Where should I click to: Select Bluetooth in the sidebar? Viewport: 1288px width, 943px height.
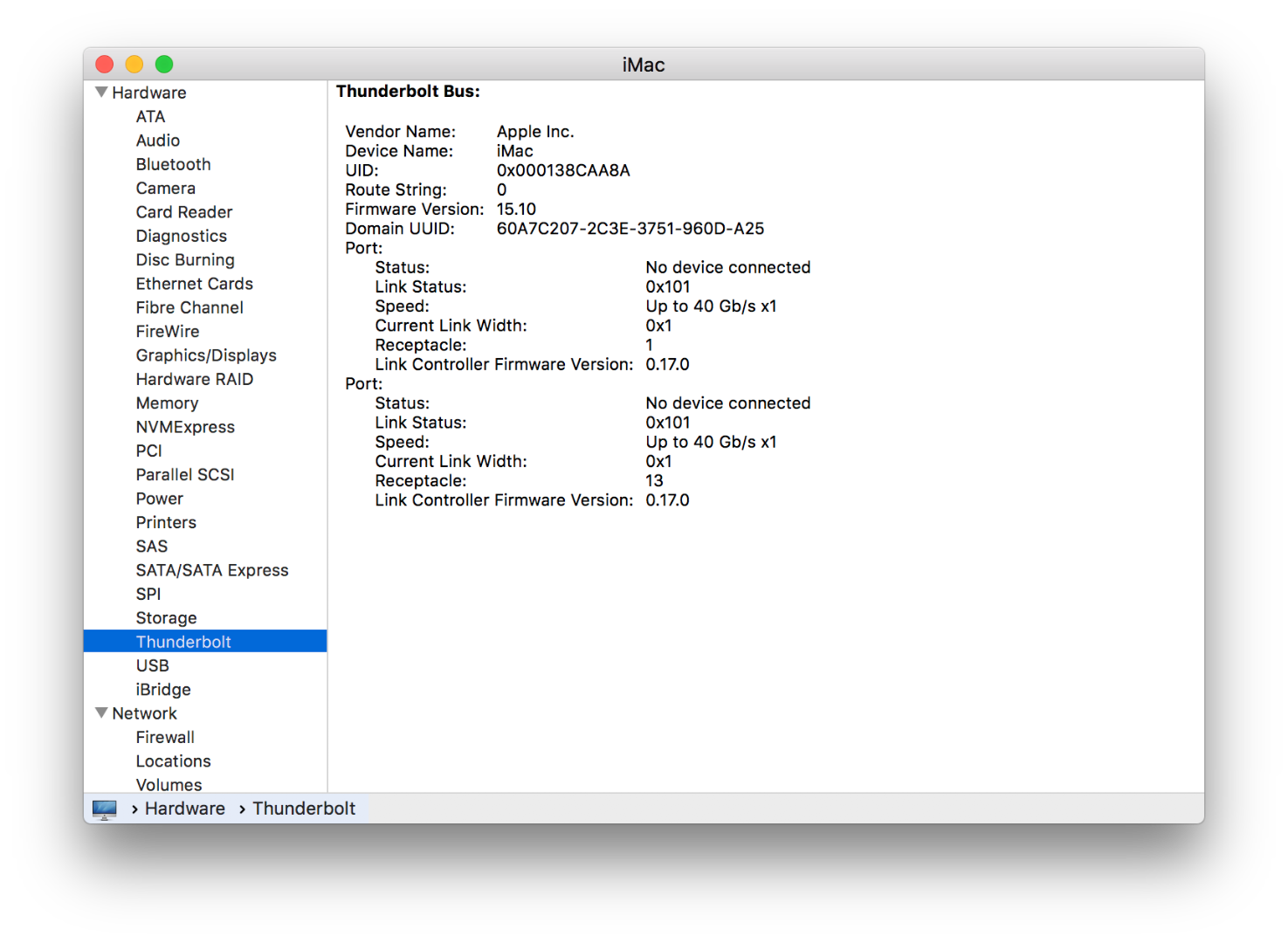pos(173,164)
